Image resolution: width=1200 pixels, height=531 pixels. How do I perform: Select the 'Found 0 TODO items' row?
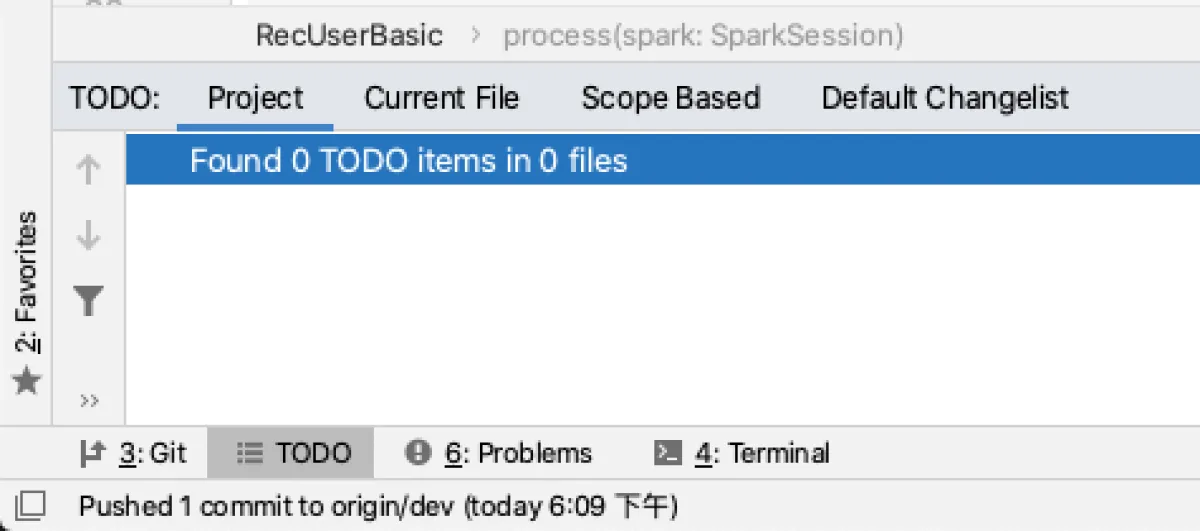409,161
